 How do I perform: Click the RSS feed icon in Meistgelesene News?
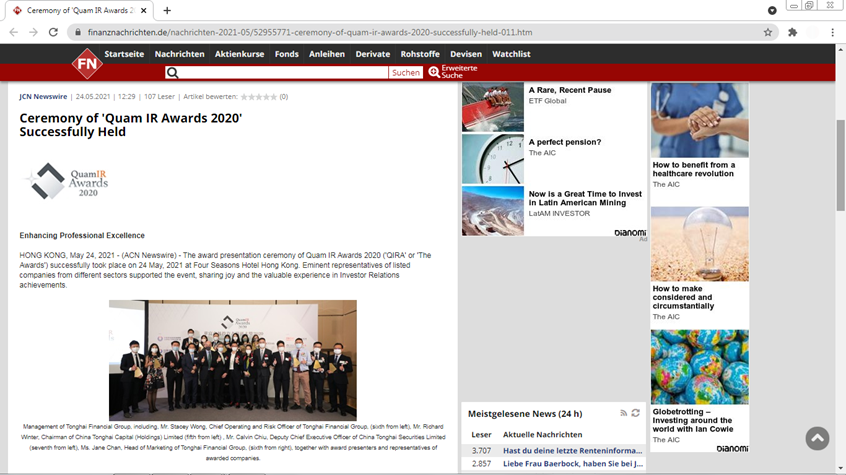click(x=623, y=413)
